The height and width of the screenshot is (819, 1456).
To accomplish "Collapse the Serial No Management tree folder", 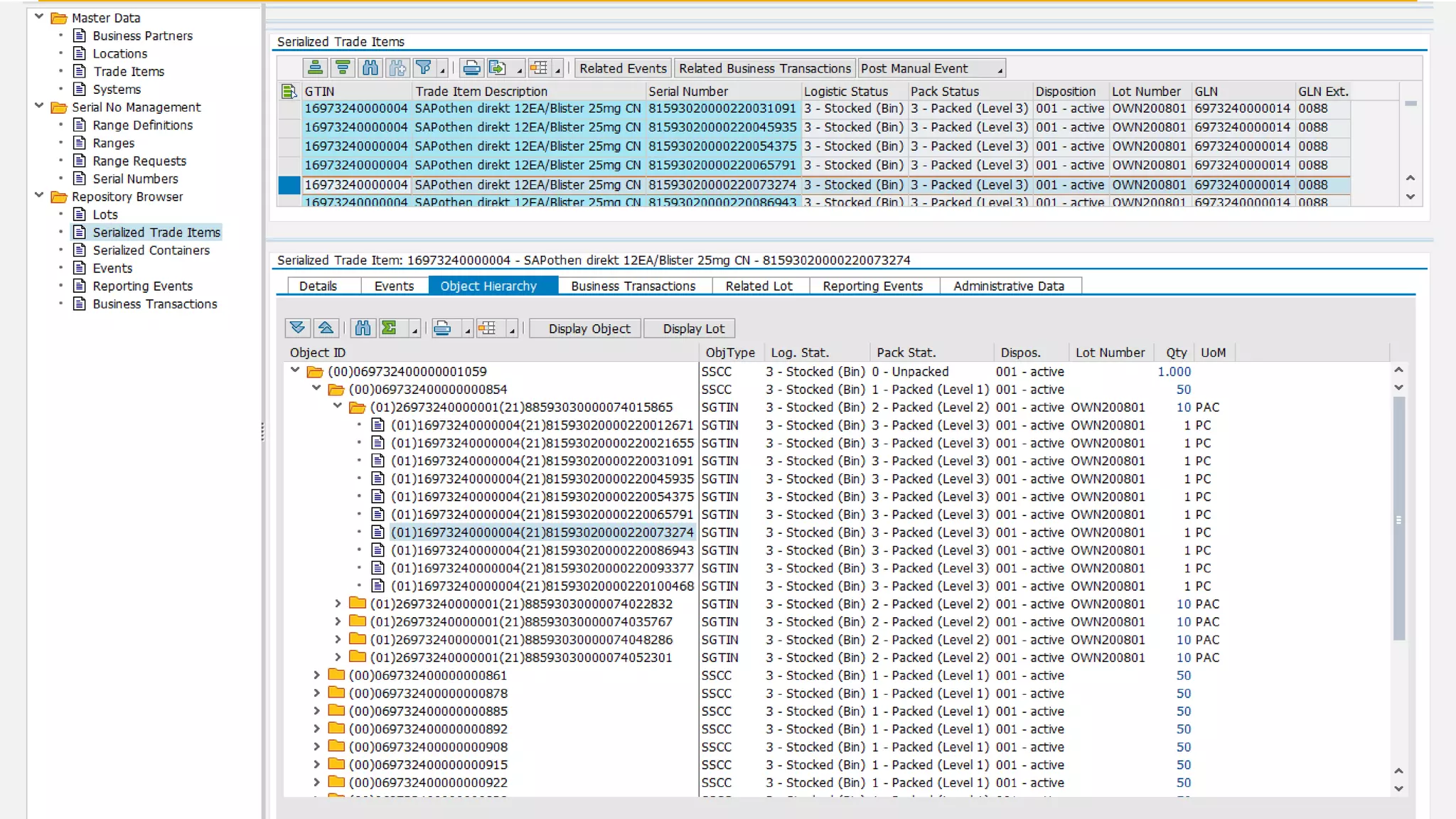I will pyautogui.click(x=39, y=107).
